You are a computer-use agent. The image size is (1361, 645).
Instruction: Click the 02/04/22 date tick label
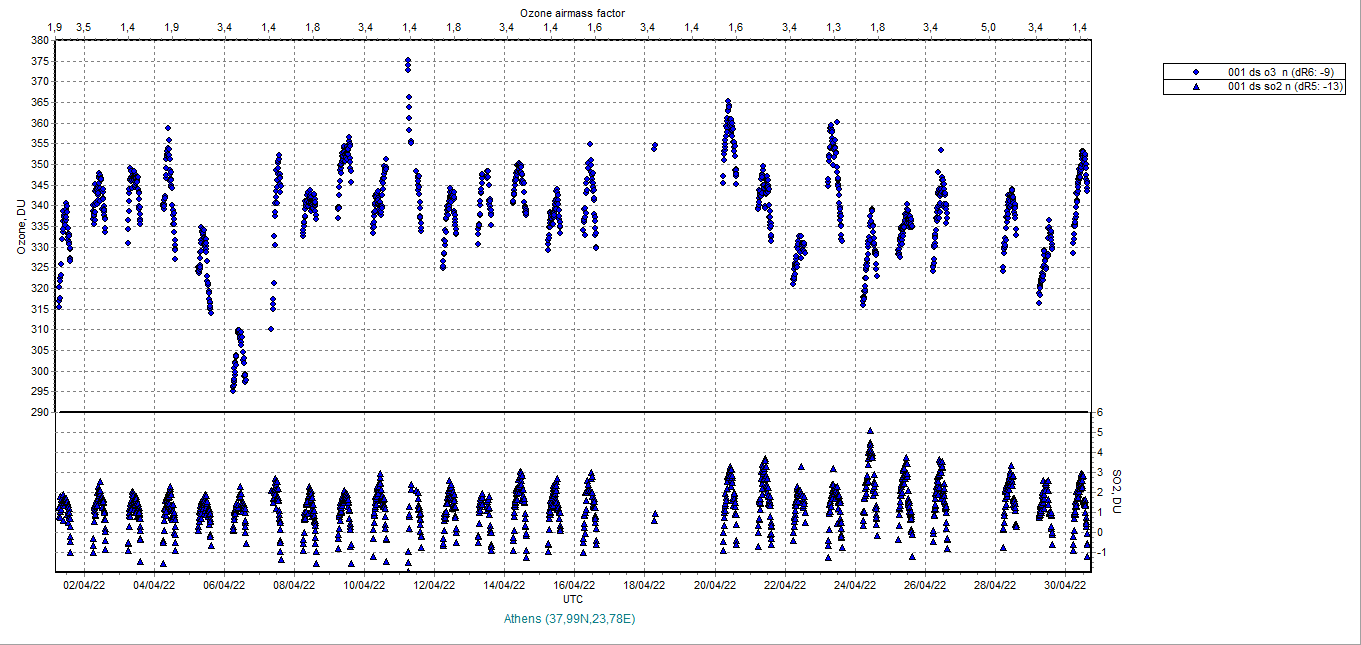[x=84, y=586]
